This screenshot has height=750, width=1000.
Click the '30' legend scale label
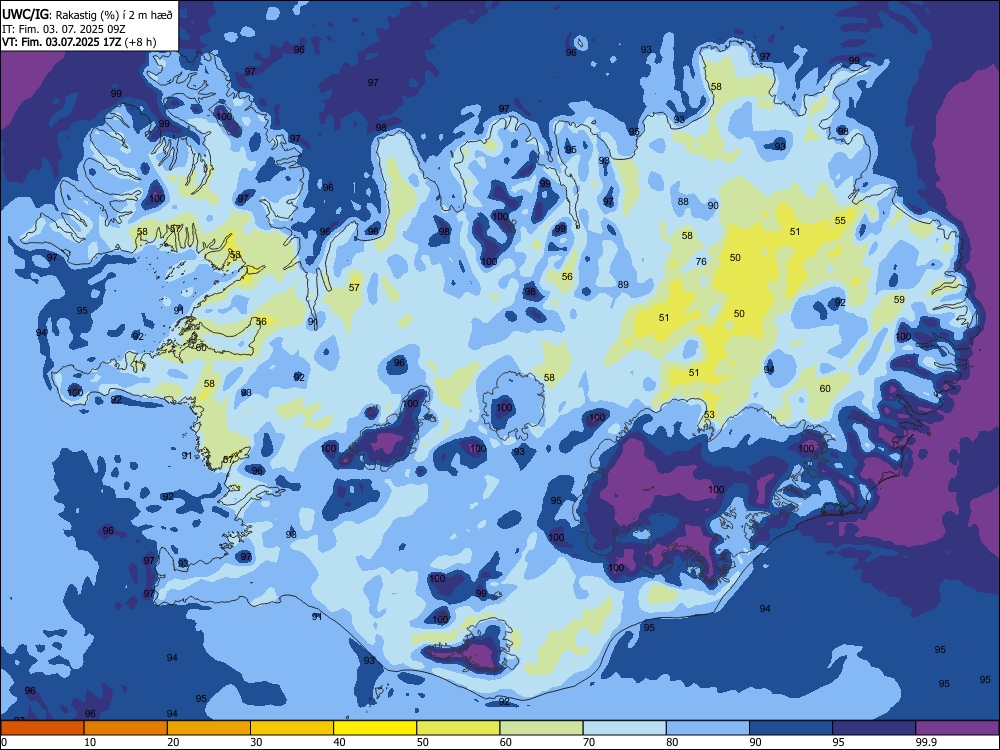point(256,742)
